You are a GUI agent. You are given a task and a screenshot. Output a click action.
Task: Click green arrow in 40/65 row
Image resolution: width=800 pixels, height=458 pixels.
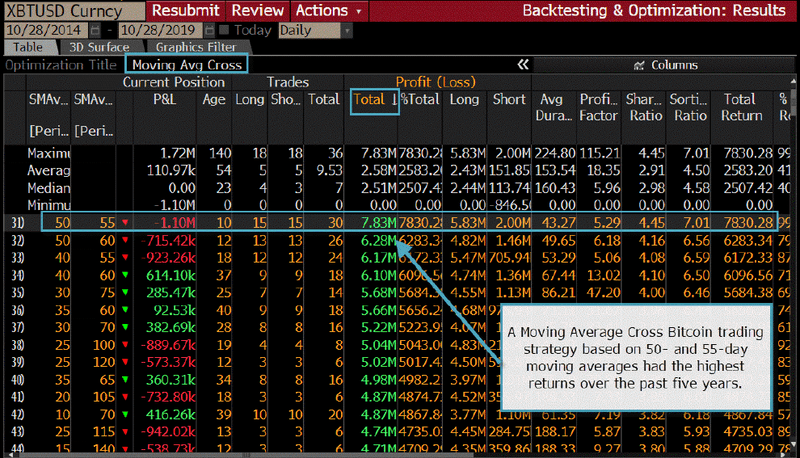[x=123, y=379]
